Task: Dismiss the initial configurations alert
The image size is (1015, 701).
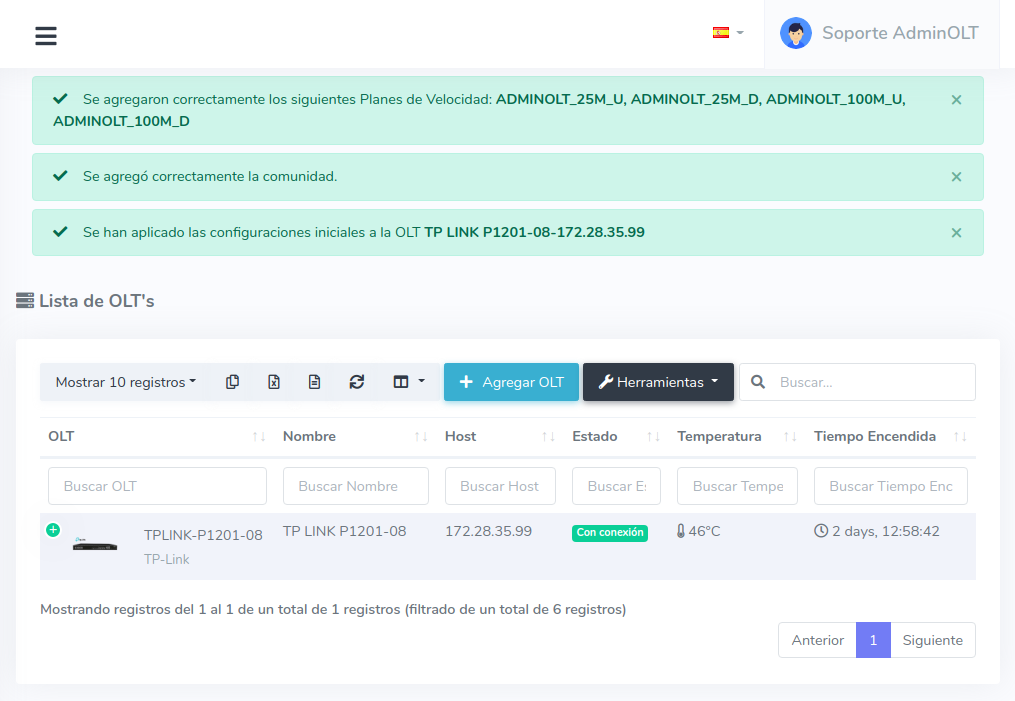Action: (956, 233)
